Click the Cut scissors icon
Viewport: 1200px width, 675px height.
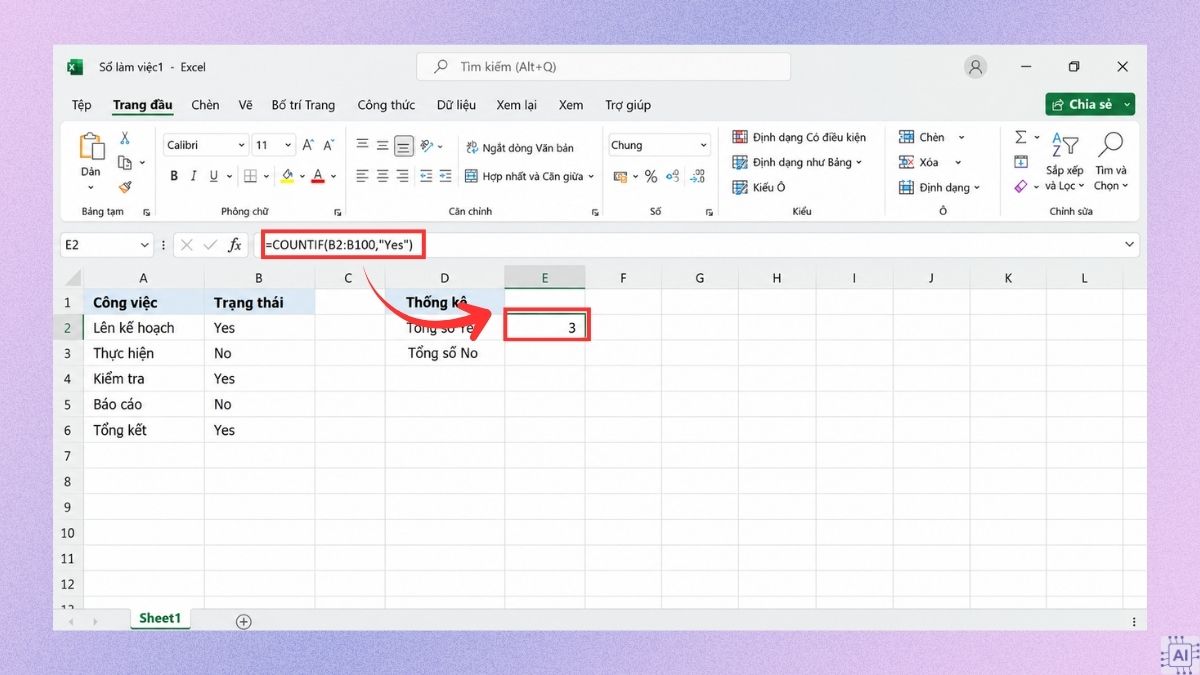(x=125, y=139)
